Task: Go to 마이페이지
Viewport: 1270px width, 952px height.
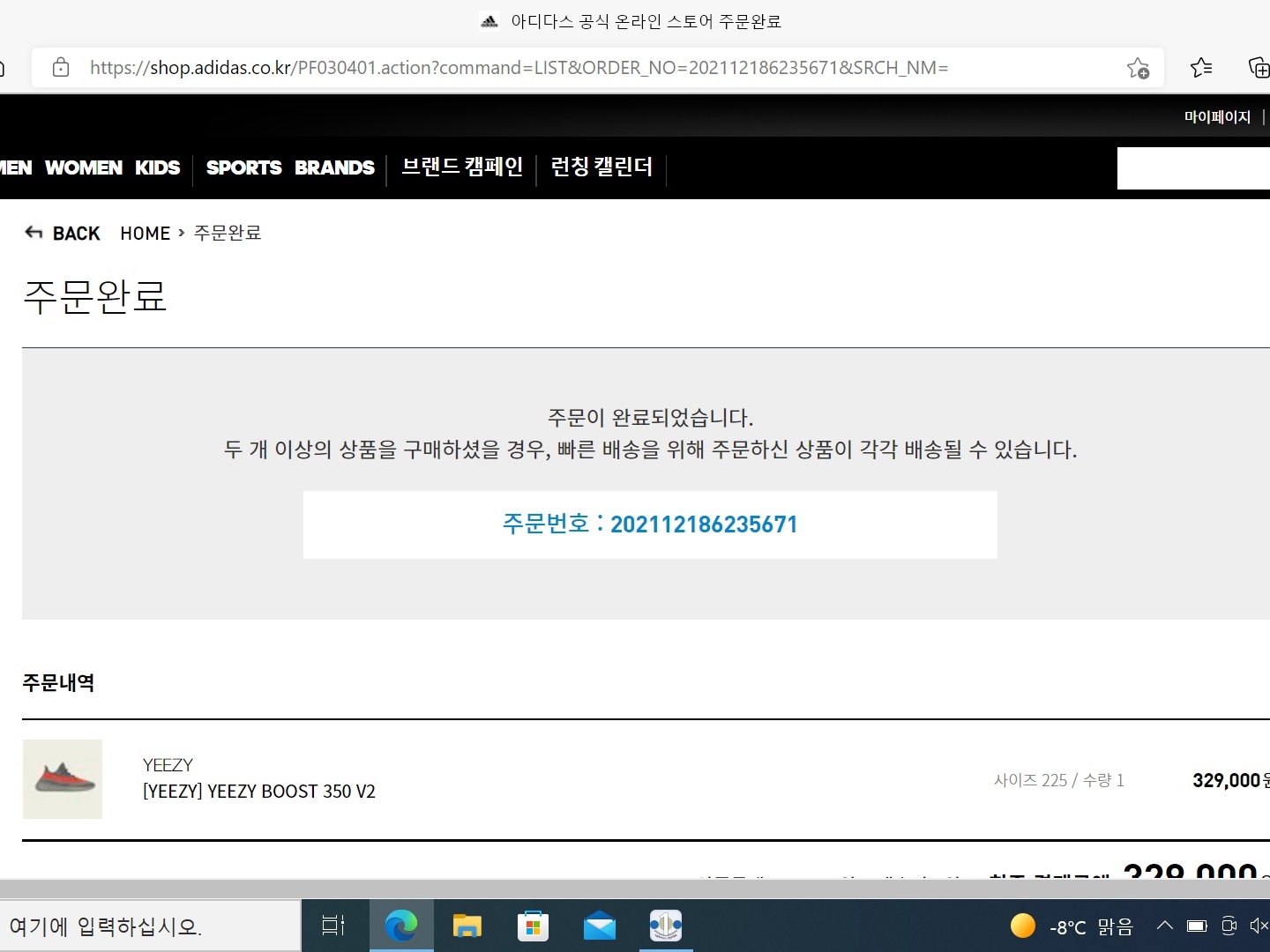Action: (x=1217, y=116)
